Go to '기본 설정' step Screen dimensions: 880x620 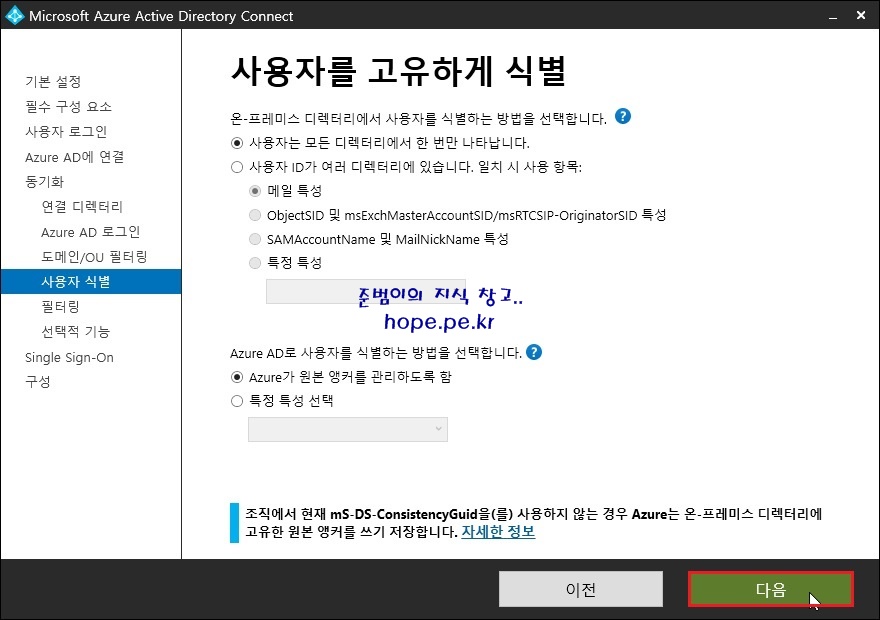tap(53, 82)
